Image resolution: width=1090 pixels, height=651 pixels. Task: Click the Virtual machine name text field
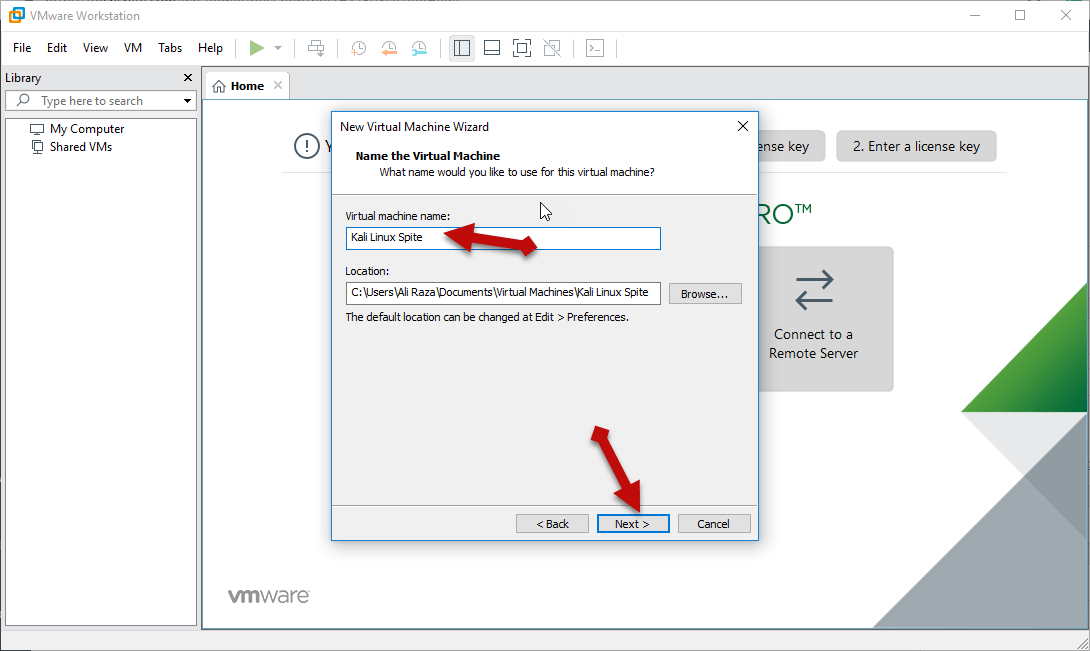(502, 238)
